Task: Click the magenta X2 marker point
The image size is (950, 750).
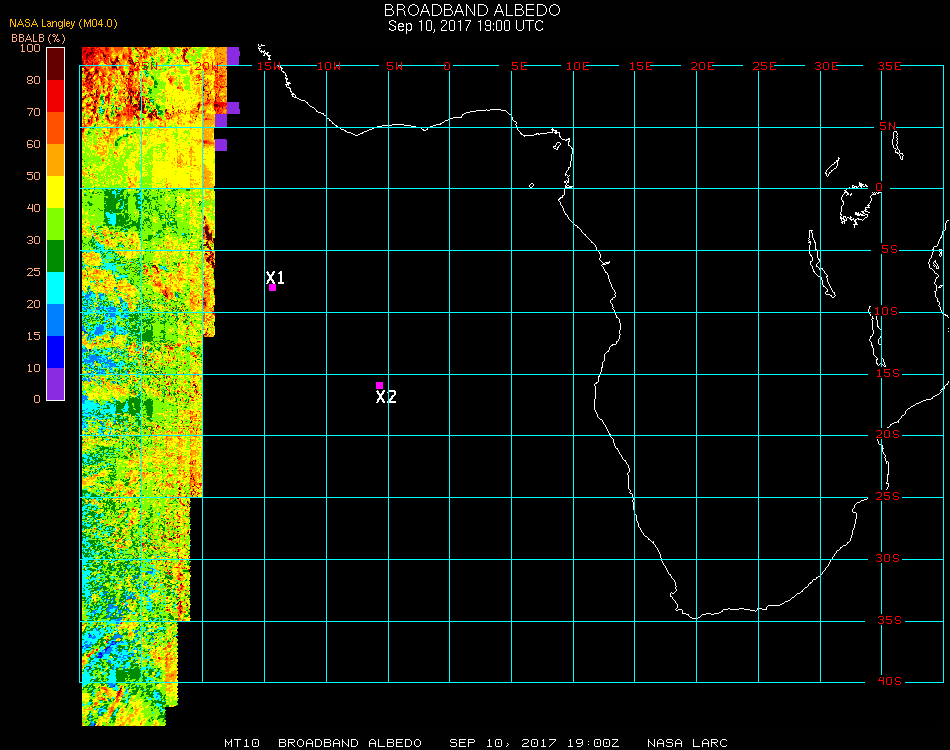Action: pyautogui.click(x=379, y=385)
